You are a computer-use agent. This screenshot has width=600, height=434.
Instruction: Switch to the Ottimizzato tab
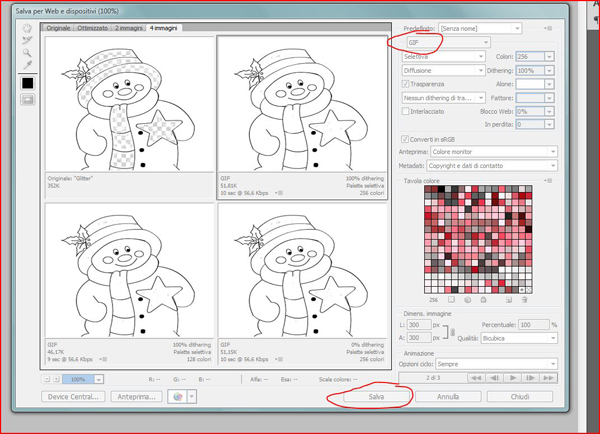[x=93, y=28]
